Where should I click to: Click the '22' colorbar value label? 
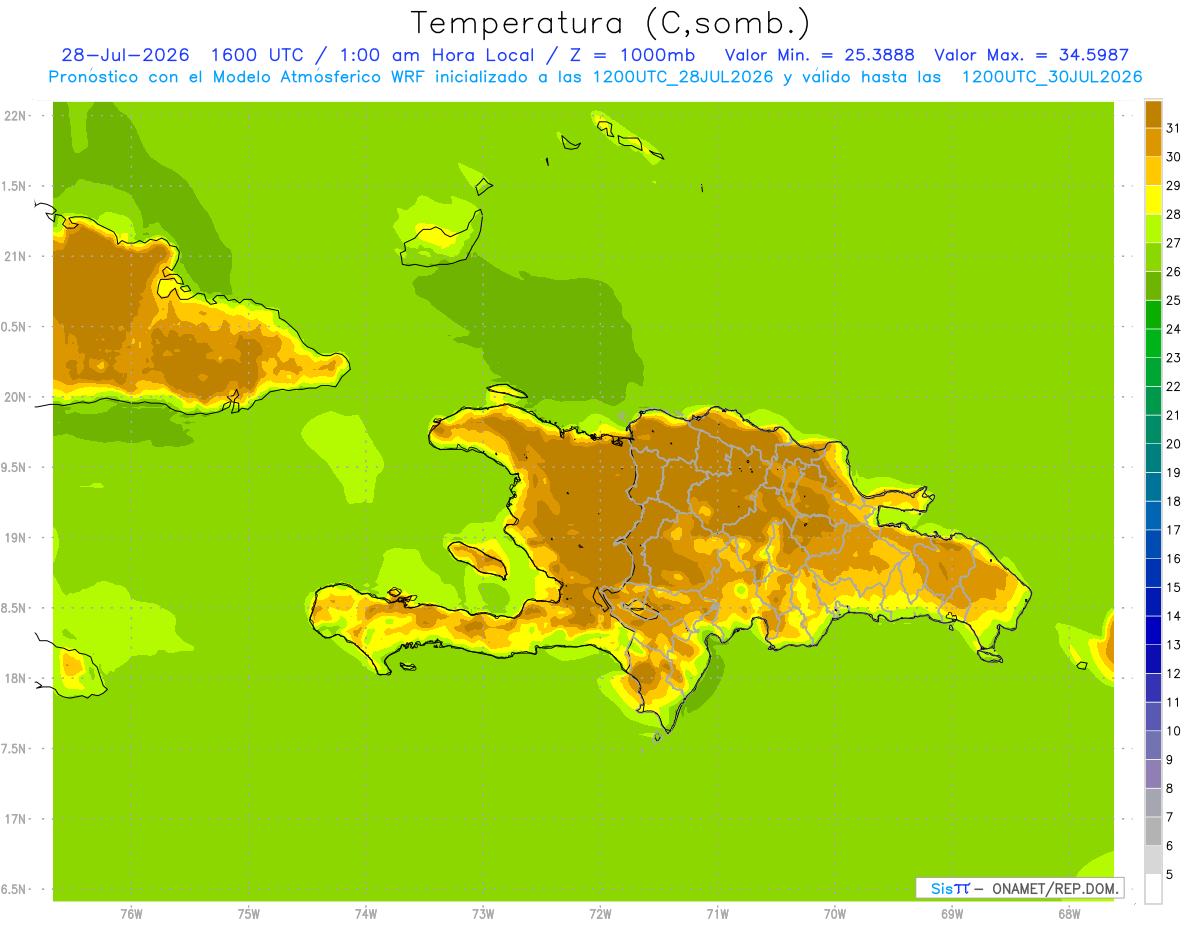tap(1172, 386)
